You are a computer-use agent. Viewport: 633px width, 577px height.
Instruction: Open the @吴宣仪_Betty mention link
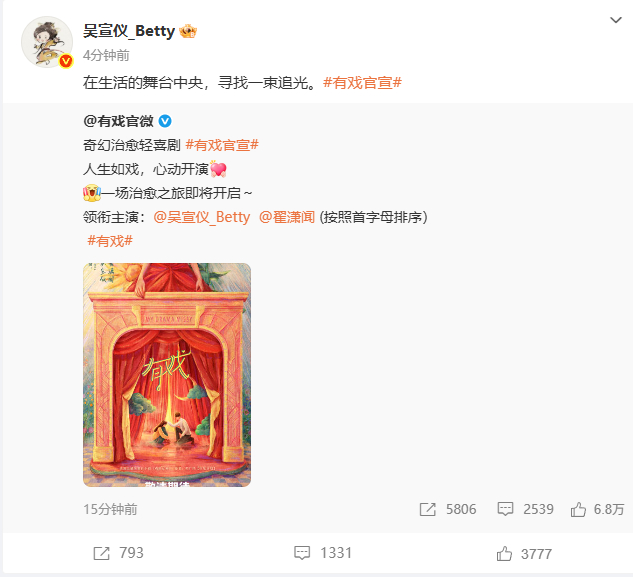[x=201, y=217]
